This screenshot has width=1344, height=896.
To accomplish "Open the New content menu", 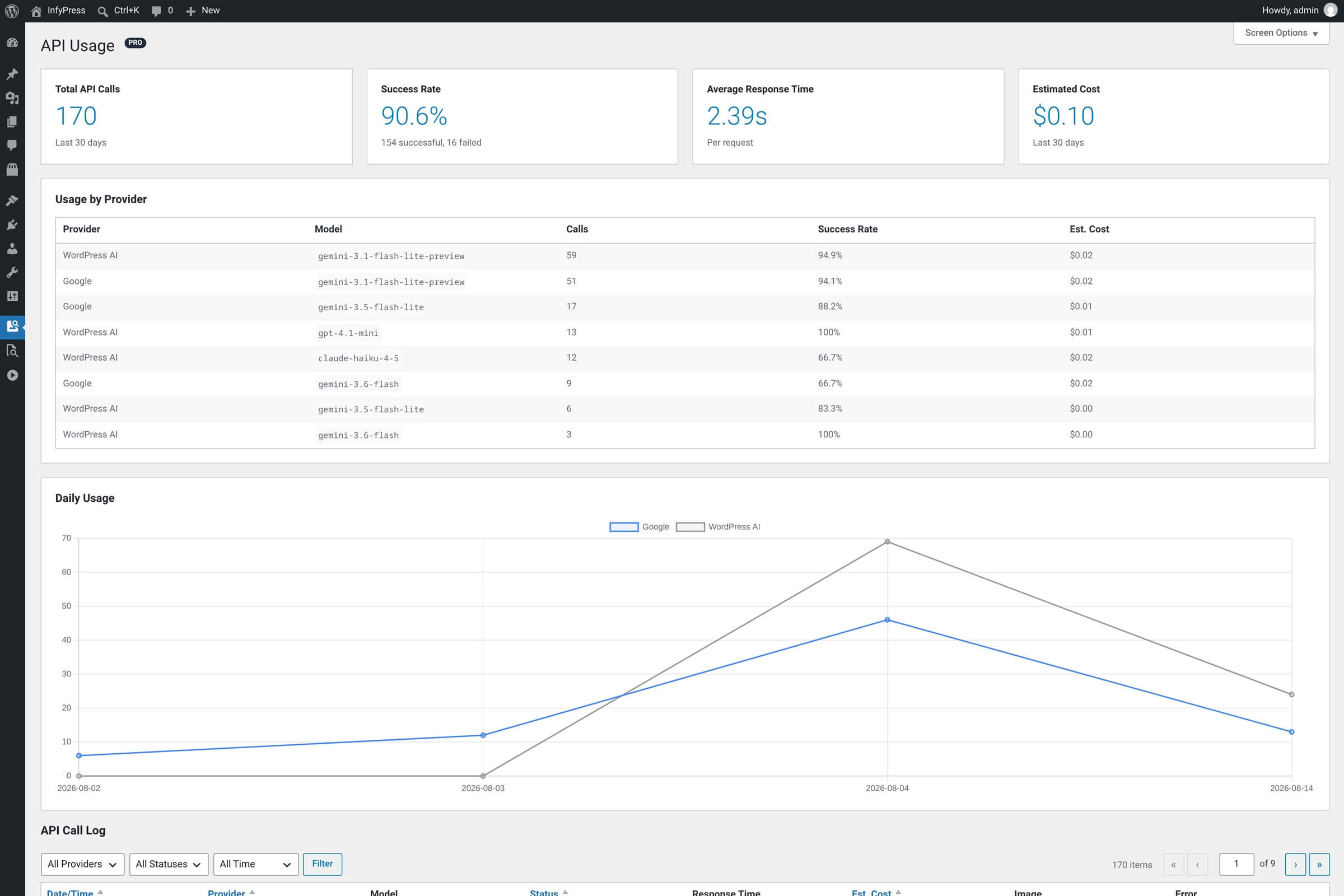I will point(203,11).
